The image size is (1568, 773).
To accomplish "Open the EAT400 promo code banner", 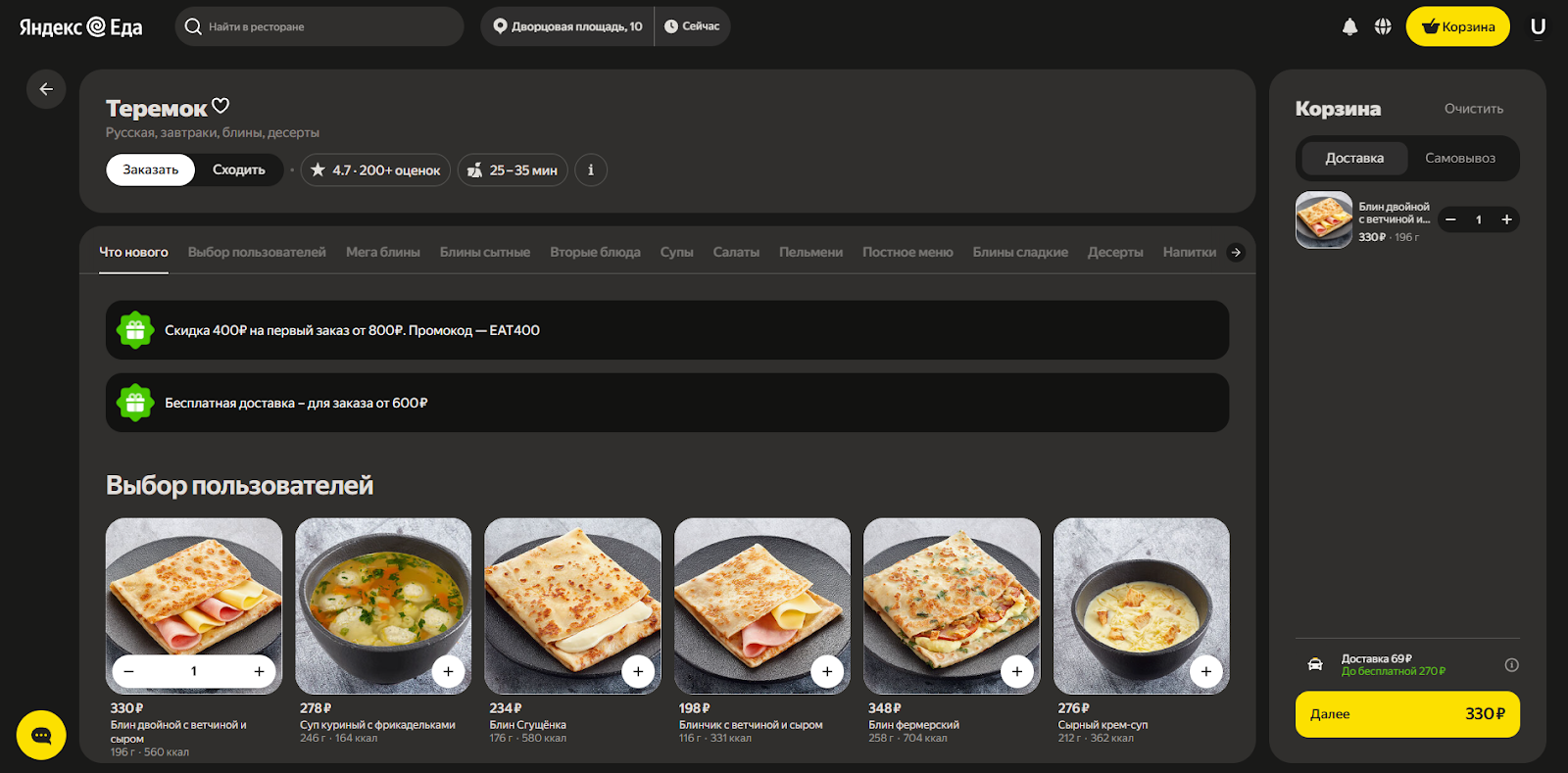I will (667, 330).
